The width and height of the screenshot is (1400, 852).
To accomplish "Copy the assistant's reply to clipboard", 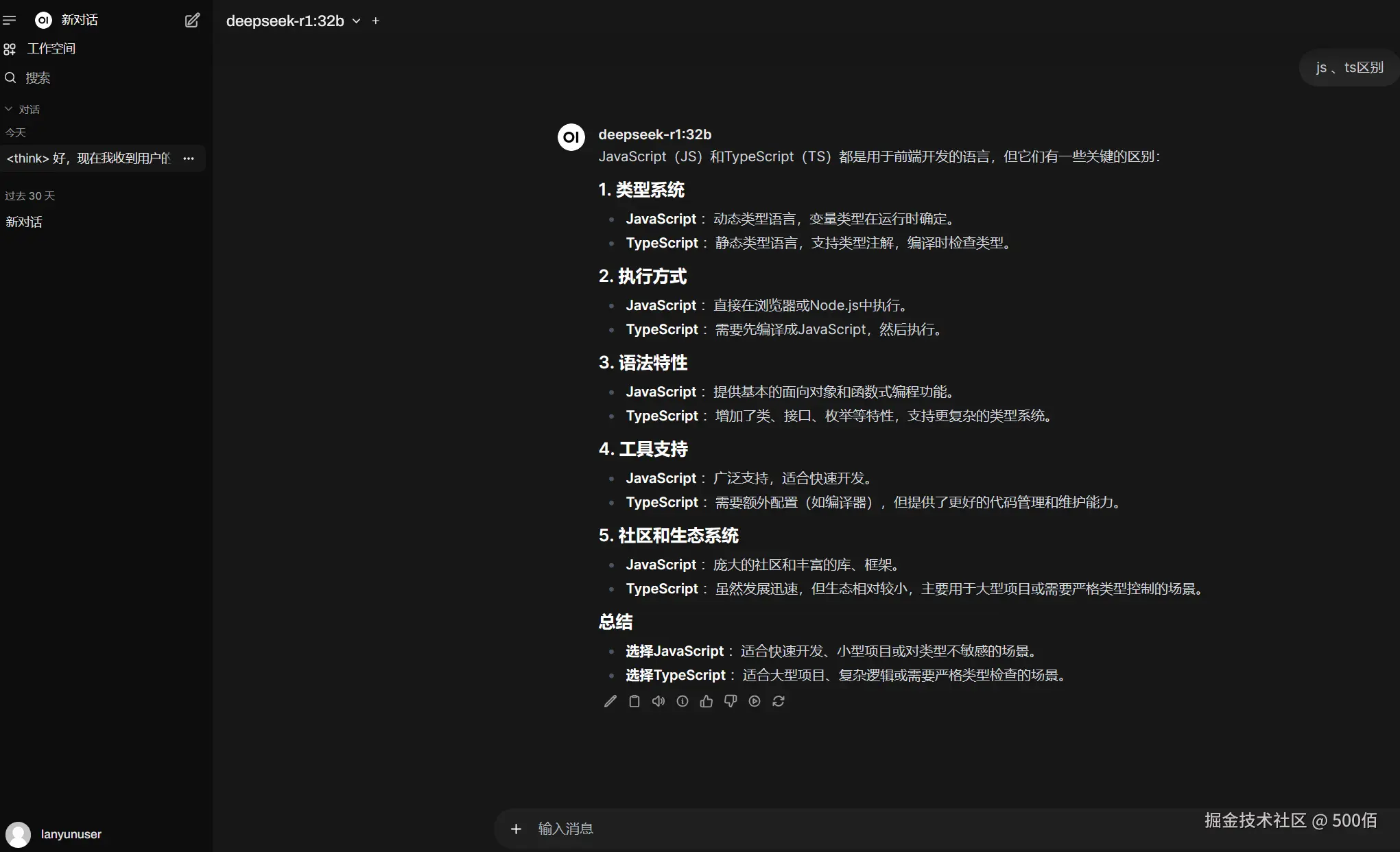I will [634, 701].
